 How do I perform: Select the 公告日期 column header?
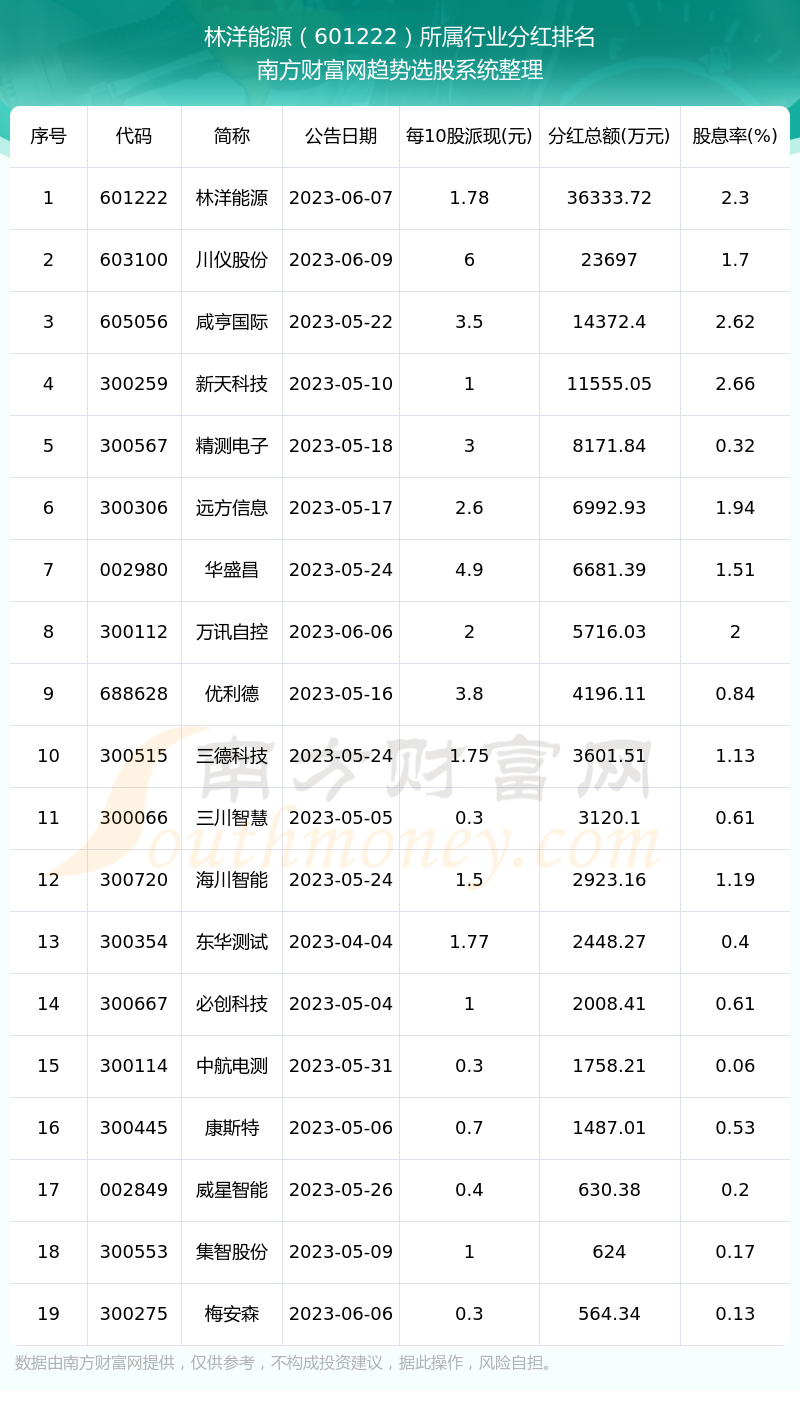click(x=341, y=136)
